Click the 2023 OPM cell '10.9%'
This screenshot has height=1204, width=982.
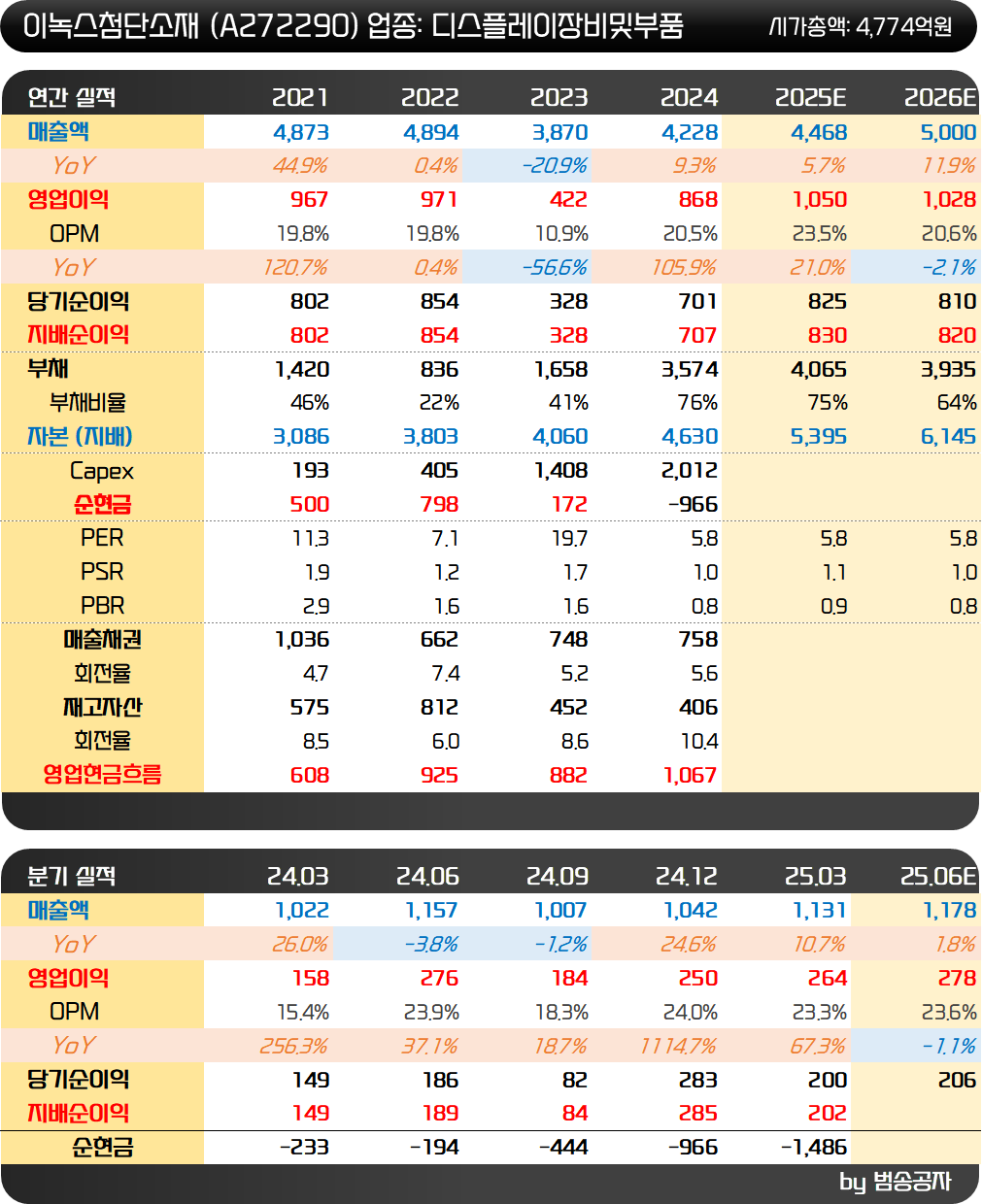(561, 234)
